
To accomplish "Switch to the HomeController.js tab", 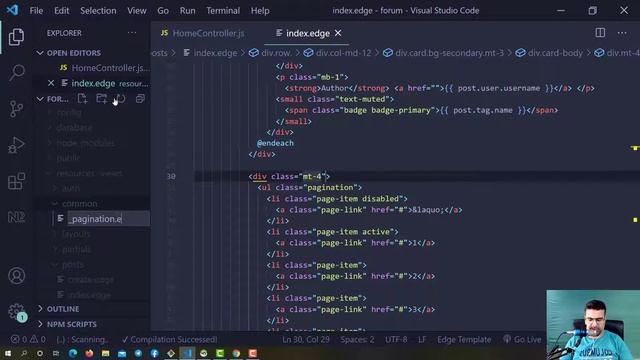I will coord(207,33).
